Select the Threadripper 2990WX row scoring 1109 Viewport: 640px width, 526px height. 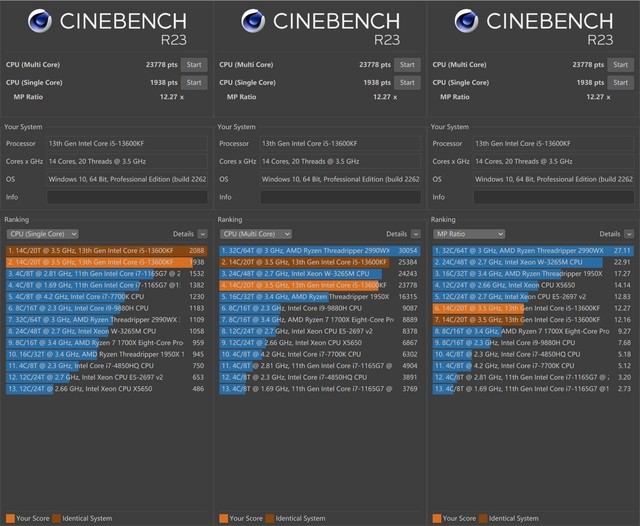[107, 320]
